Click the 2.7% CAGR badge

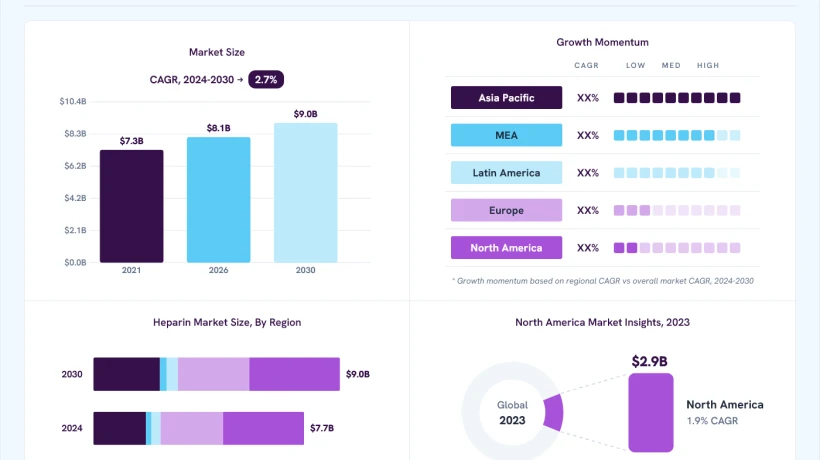click(x=266, y=79)
